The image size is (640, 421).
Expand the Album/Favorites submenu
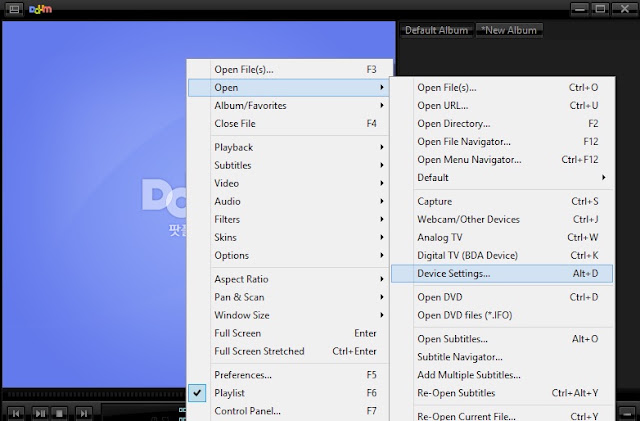click(x=289, y=105)
